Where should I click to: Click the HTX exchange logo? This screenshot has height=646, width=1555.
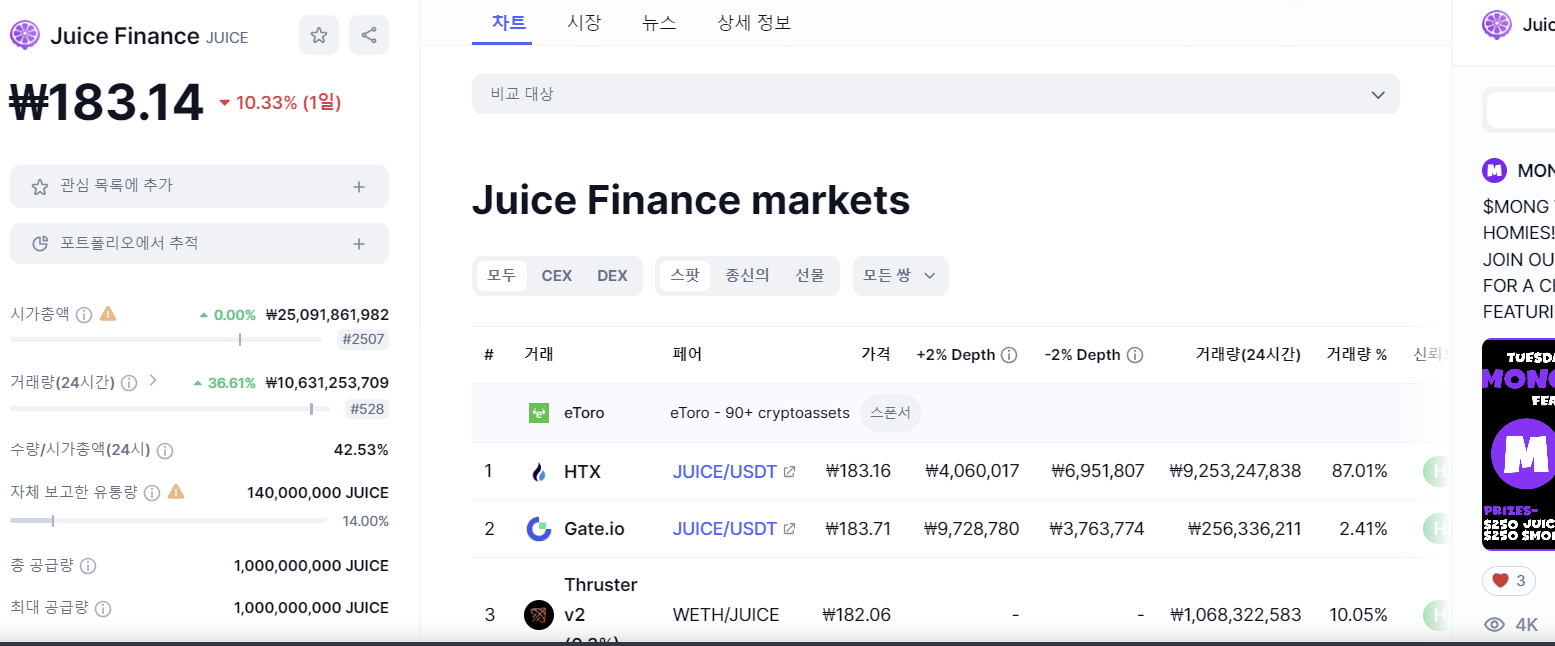point(538,472)
